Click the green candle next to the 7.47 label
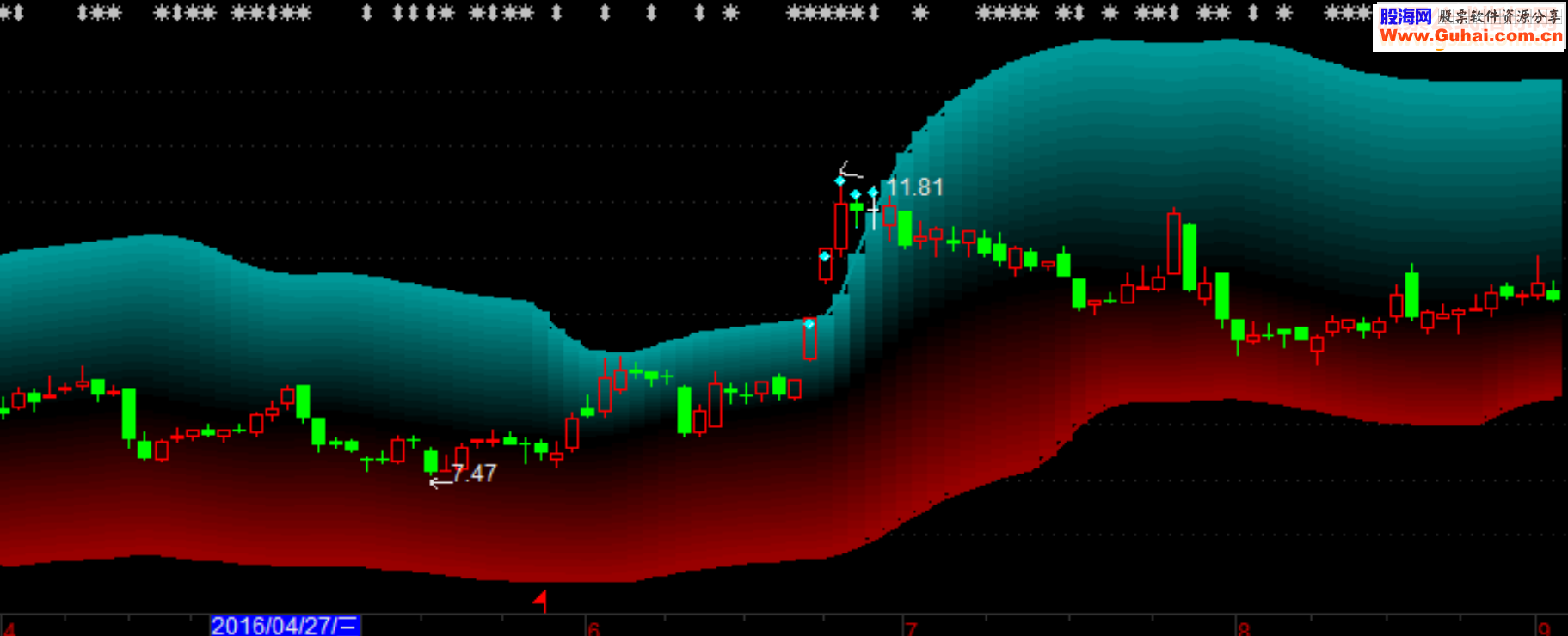This screenshot has width=1568, height=636. (431, 462)
